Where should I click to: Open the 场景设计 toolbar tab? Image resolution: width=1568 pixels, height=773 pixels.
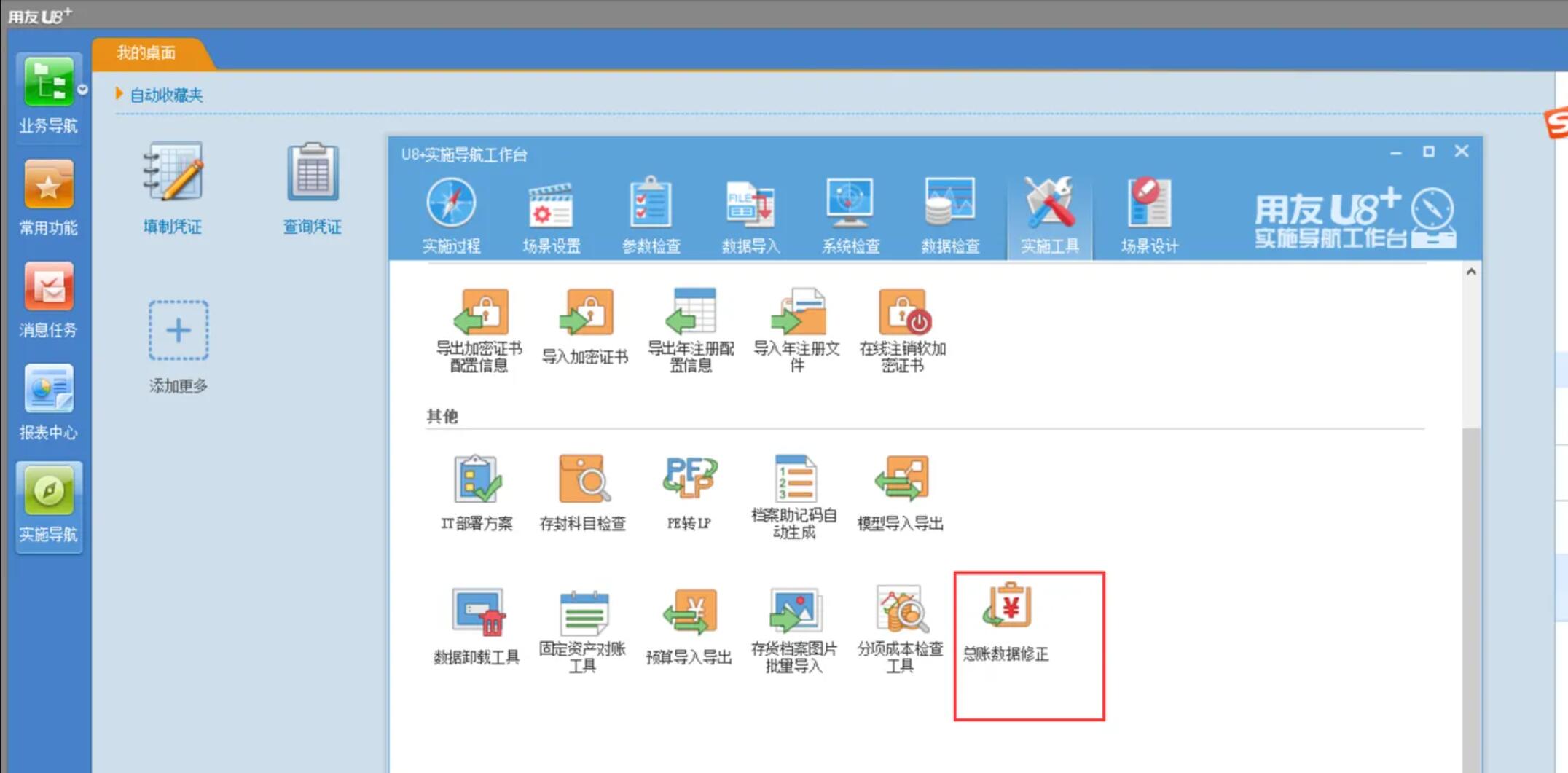click(x=1149, y=216)
